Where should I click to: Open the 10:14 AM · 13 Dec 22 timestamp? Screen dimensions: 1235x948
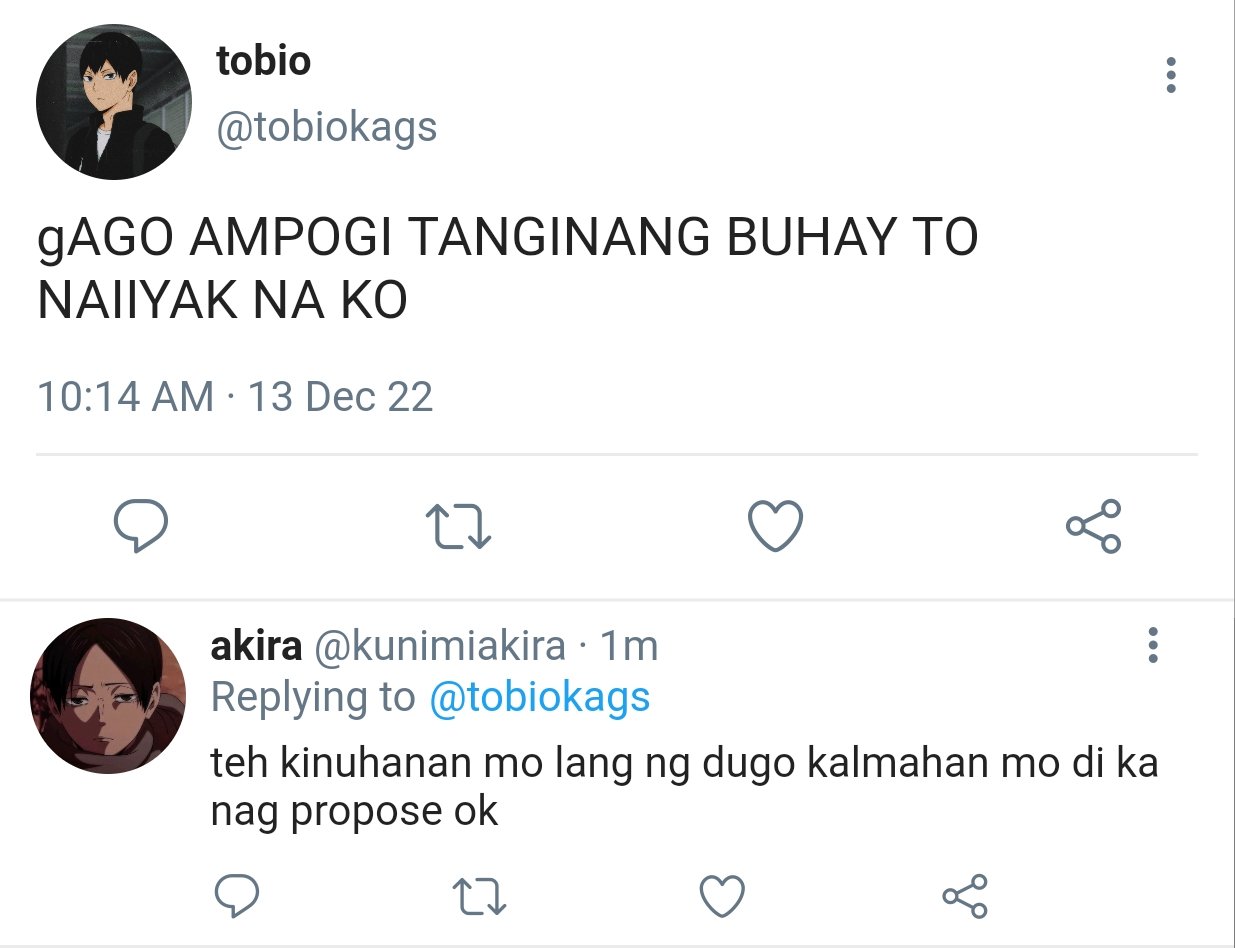(235, 397)
